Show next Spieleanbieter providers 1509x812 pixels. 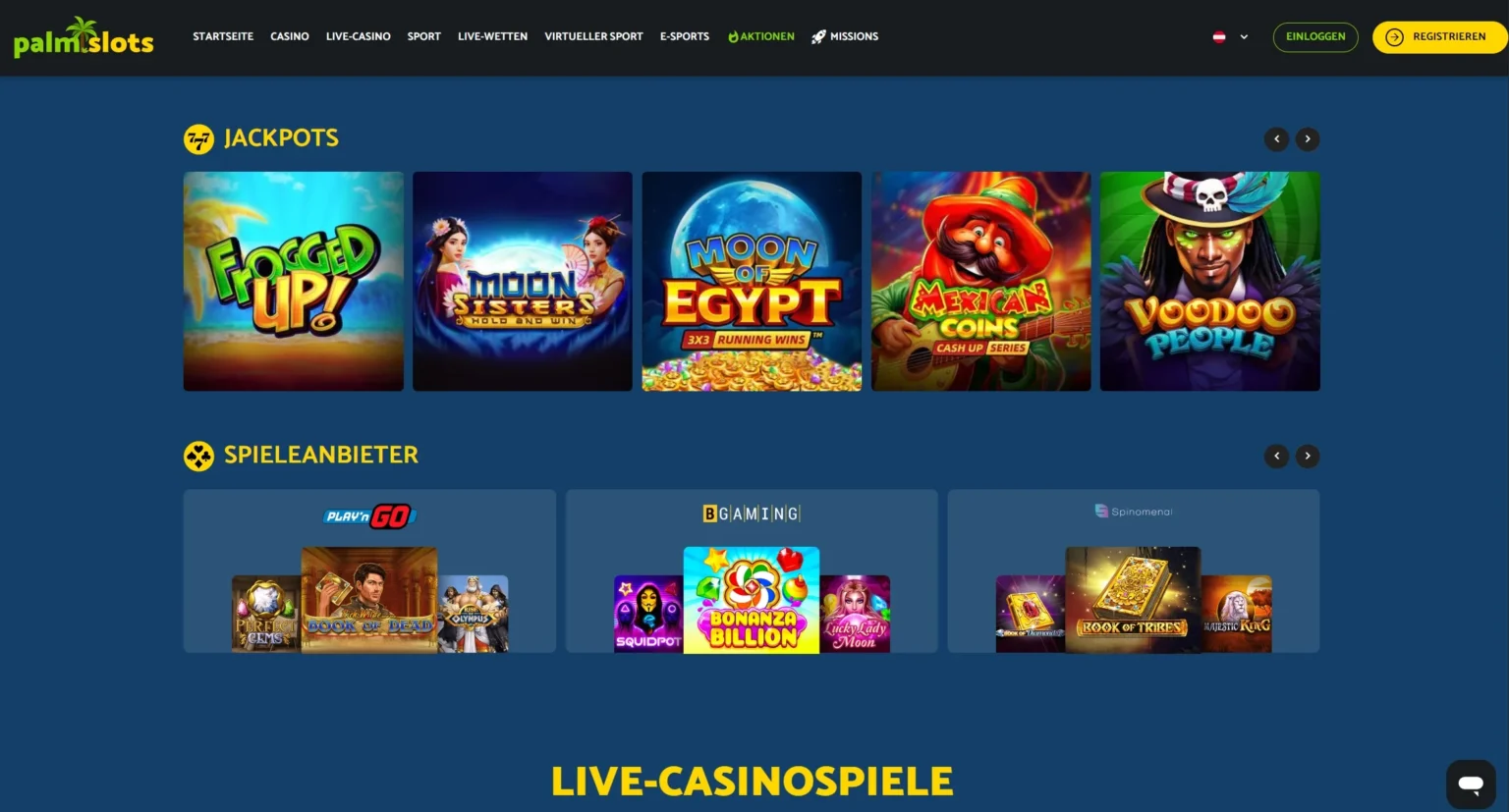coord(1308,456)
